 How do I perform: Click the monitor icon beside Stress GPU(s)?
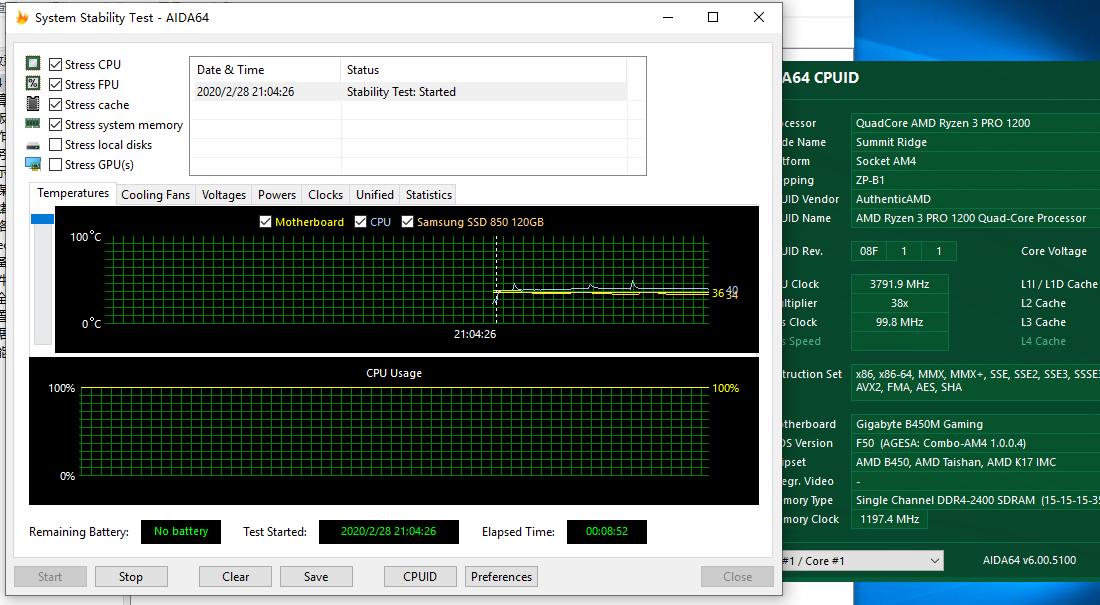(33, 164)
